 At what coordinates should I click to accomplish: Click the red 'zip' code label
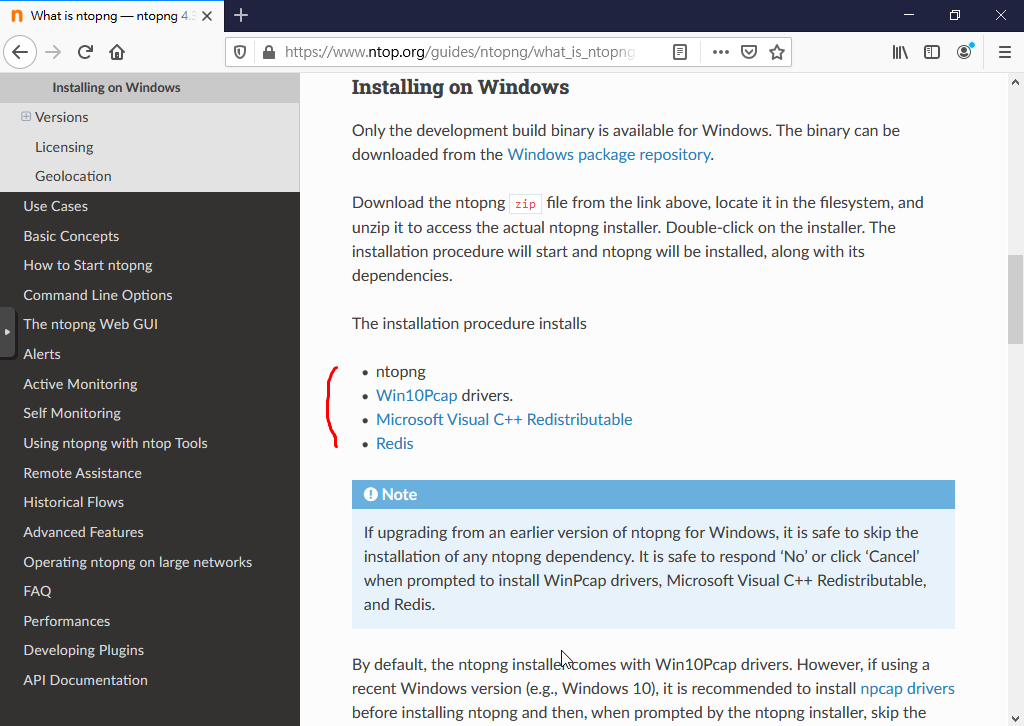(x=525, y=204)
